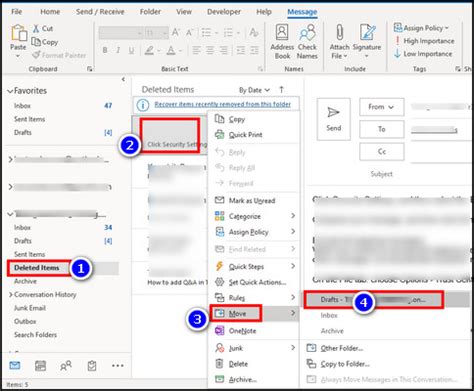The image size is (474, 391).
Task: Click the Signature icon
Action: [367, 33]
